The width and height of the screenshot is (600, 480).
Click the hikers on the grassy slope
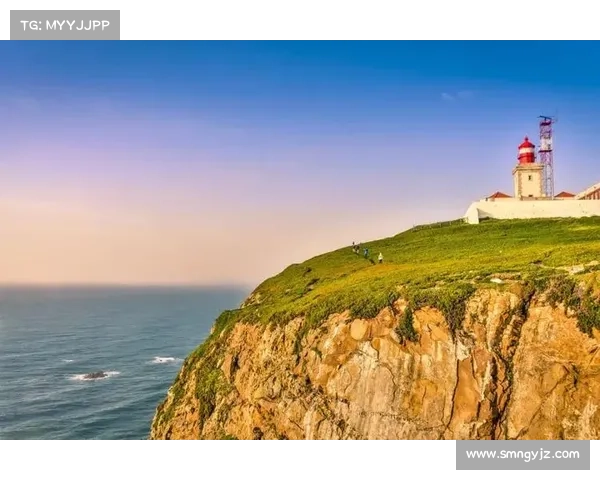365,252
